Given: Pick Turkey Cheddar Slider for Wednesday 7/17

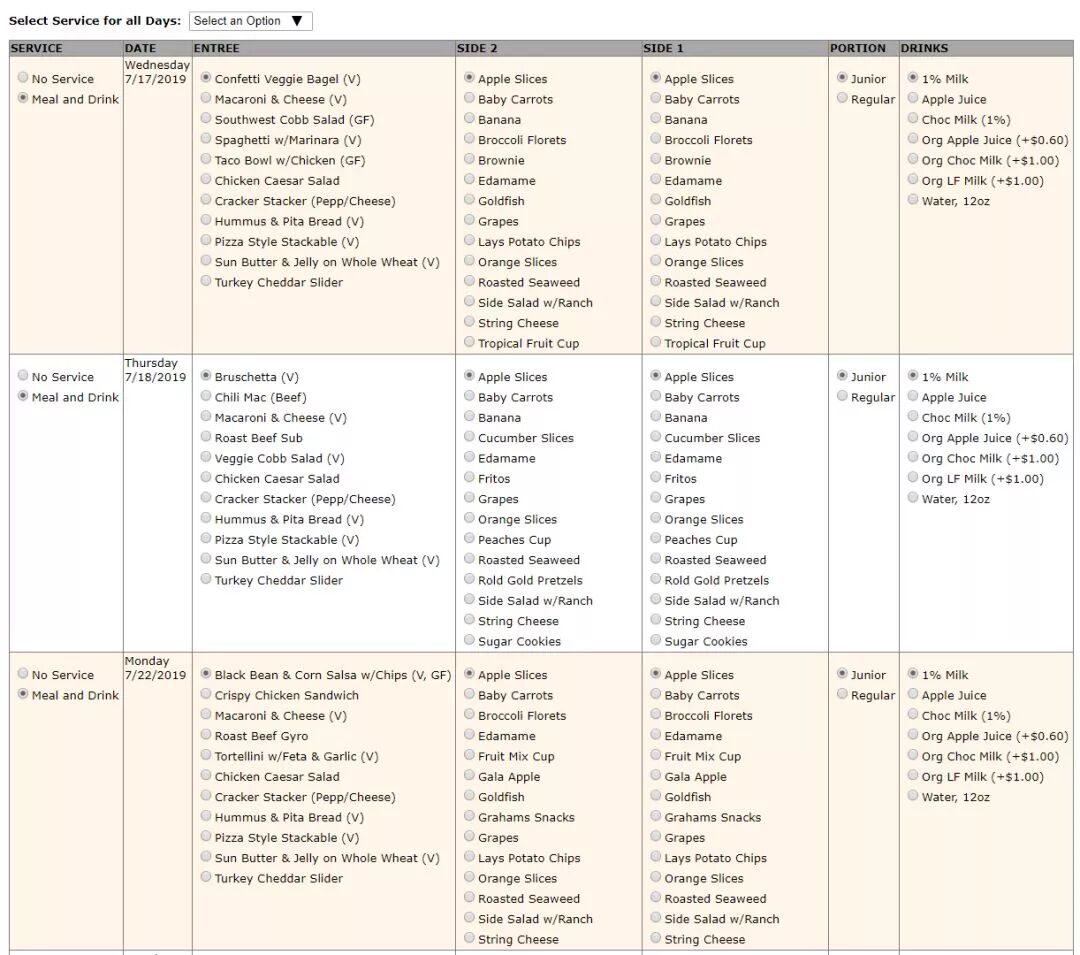Looking at the screenshot, I should 206,280.
